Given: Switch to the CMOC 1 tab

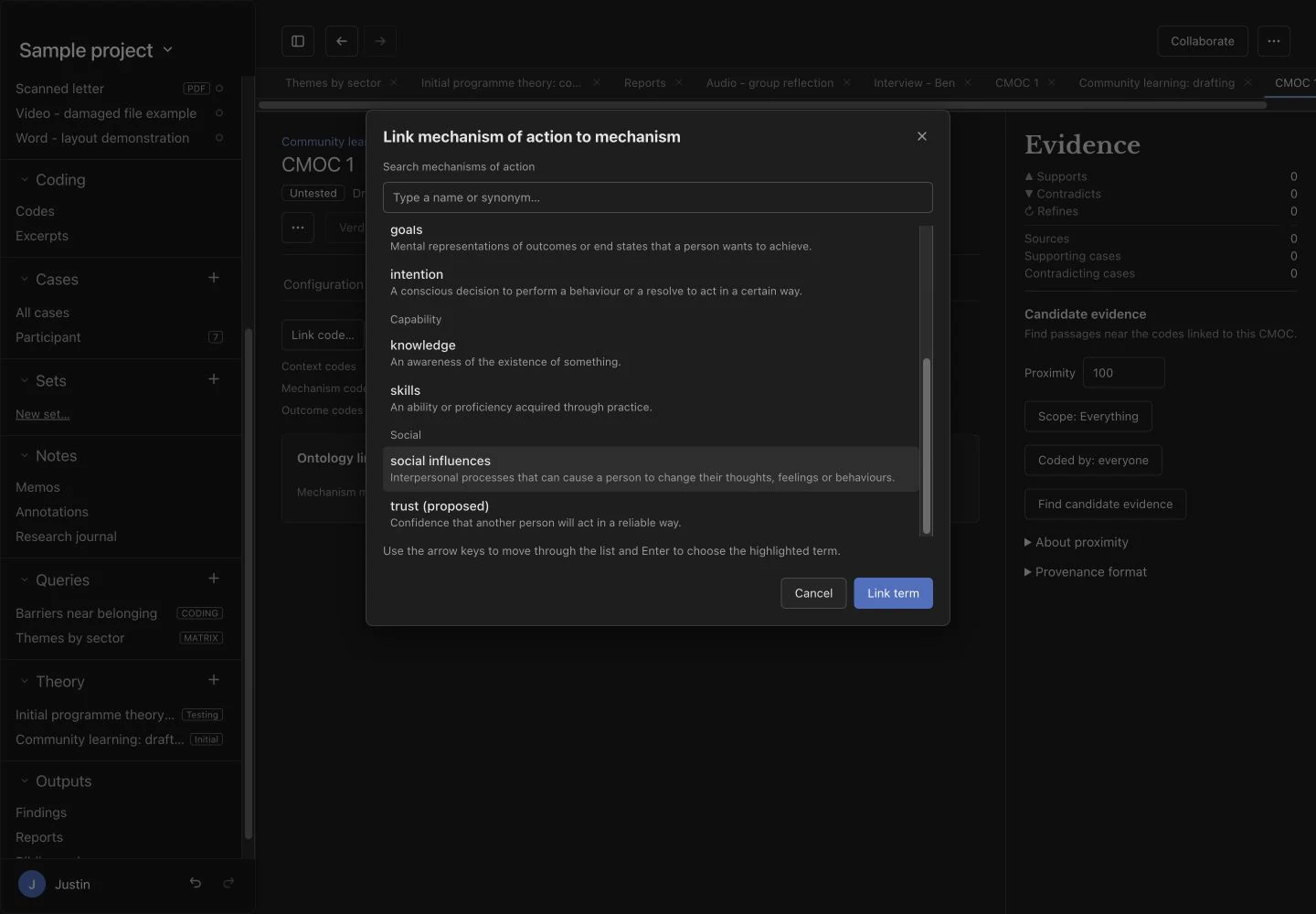Looking at the screenshot, I should pos(1017,82).
